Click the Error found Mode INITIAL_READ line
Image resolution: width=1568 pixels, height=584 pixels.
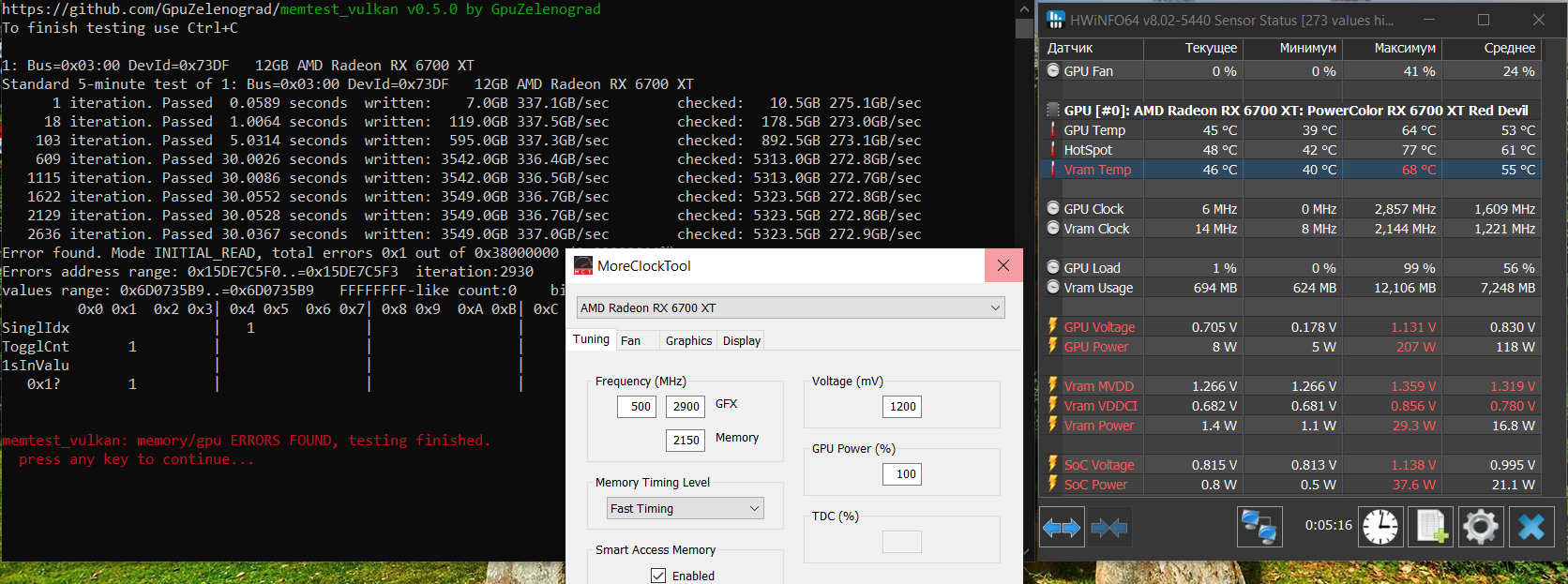coord(280,253)
